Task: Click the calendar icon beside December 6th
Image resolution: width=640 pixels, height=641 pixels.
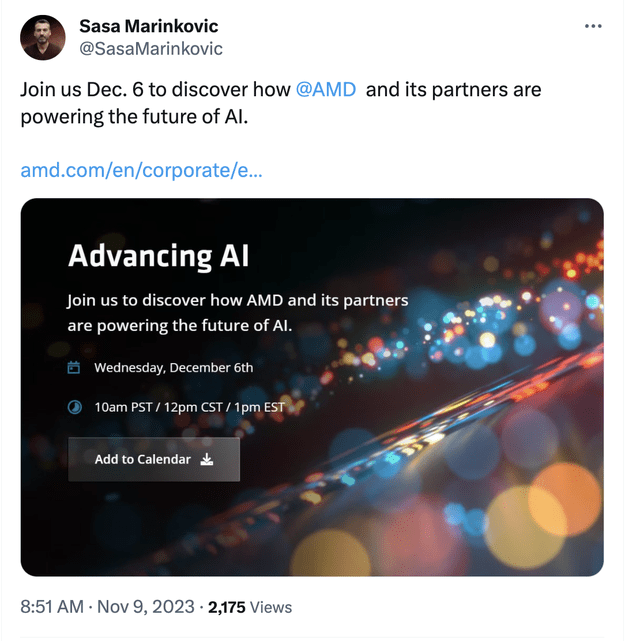Action: click(74, 368)
